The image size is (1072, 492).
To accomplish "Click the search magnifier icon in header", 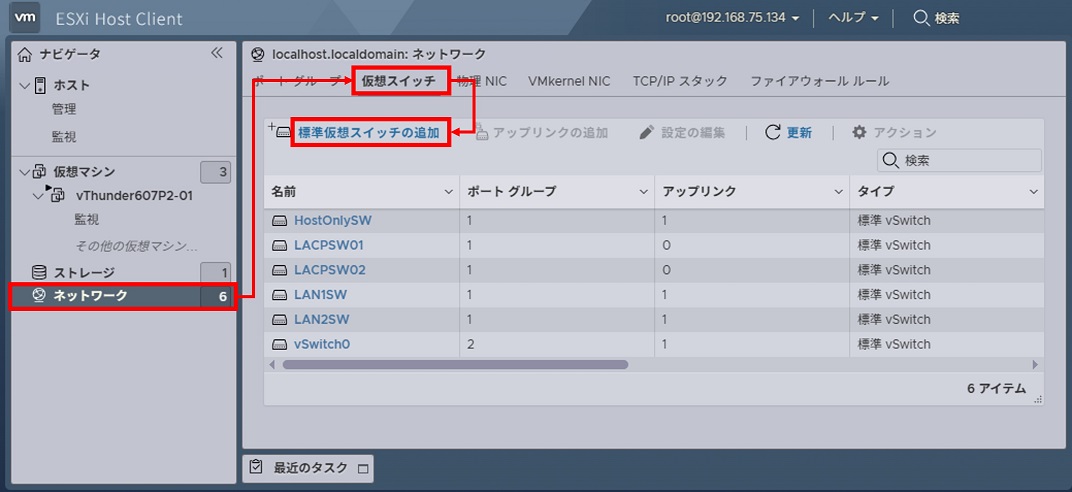I will click(921, 18).
